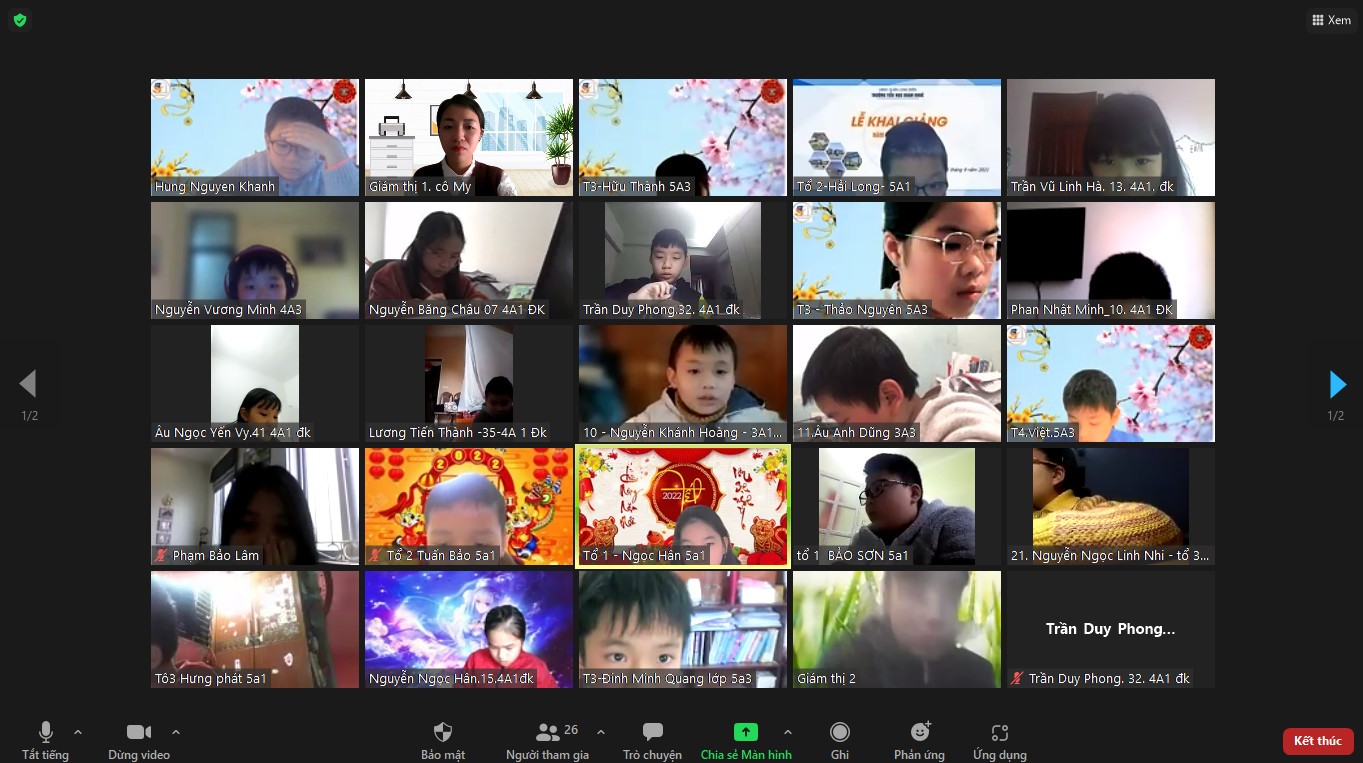Open the Ứng dụng apps icon
The width and height of the screenshot is (1363, 763).
[999, 733]
